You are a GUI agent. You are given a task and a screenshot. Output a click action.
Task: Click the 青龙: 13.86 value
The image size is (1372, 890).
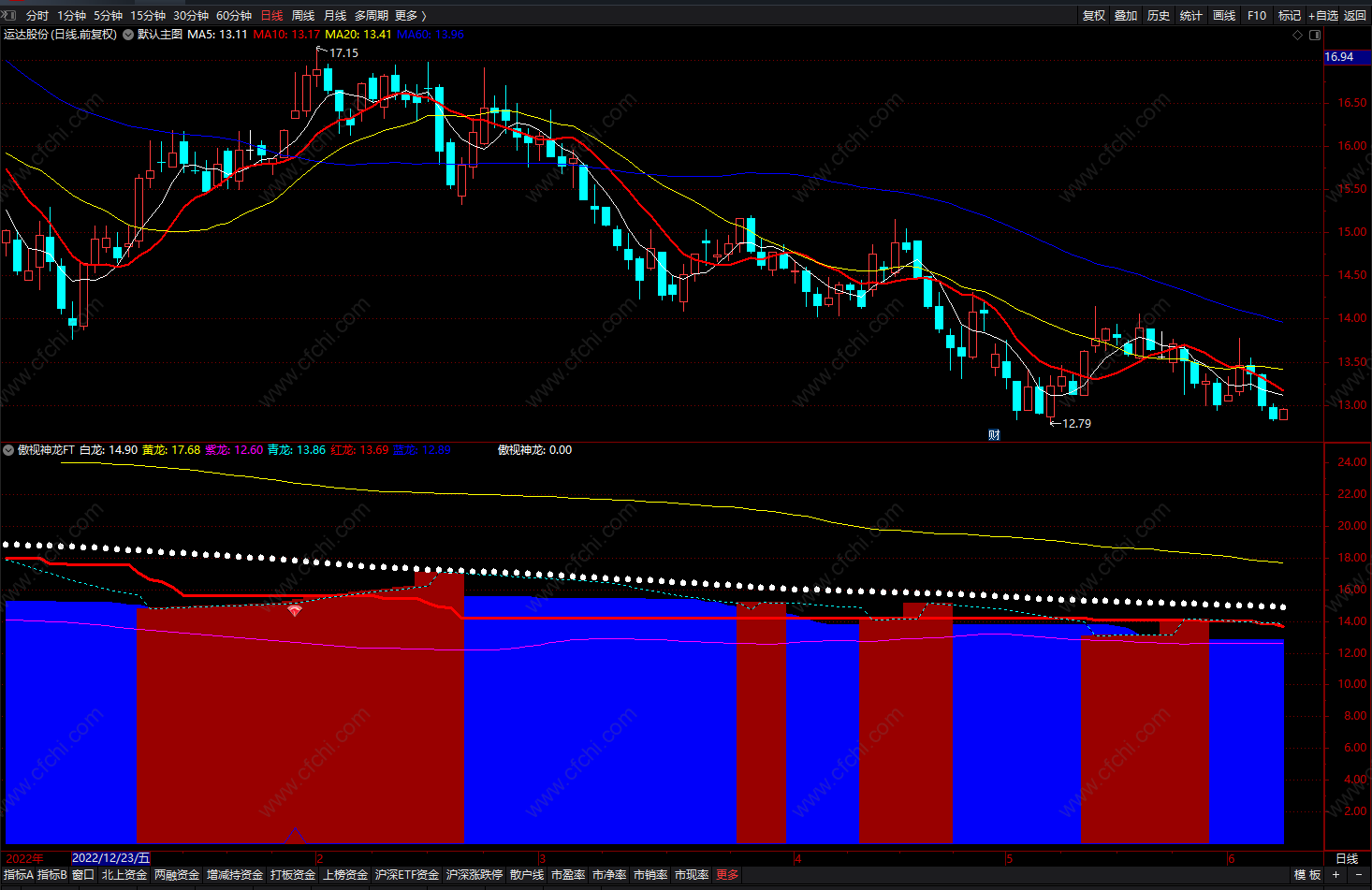[297, 450]
